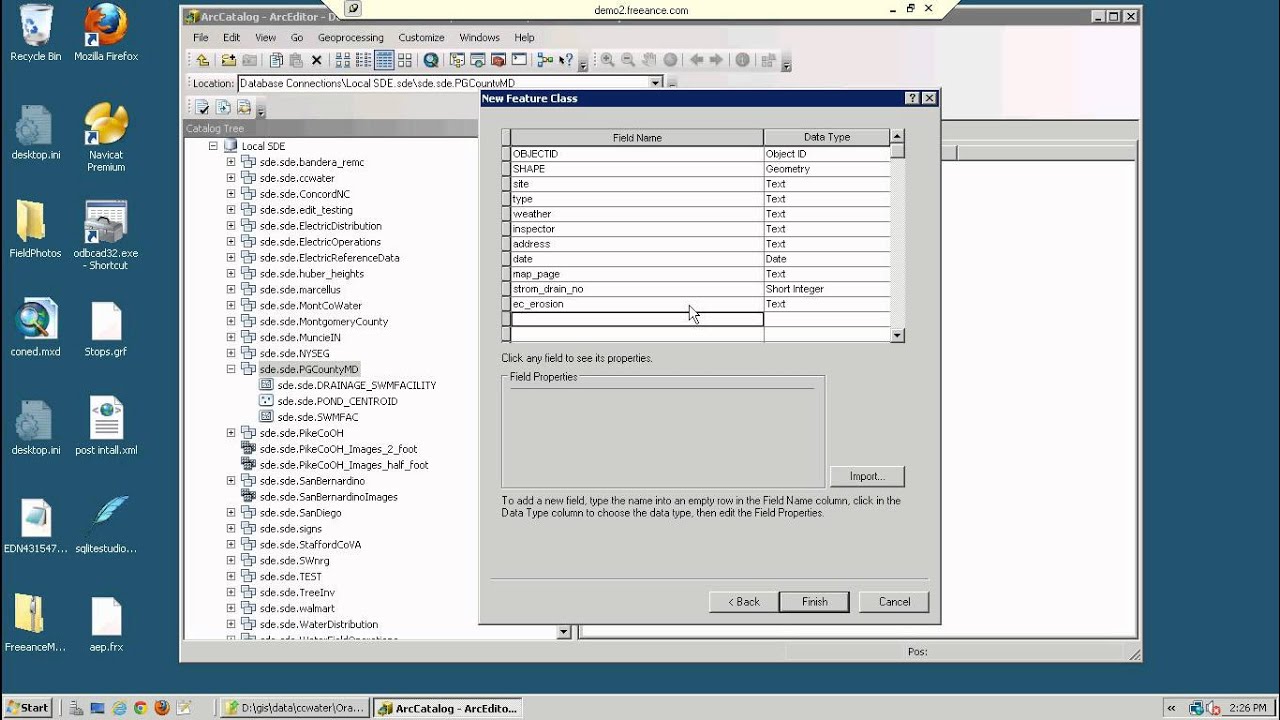Click Catalog Tree's scroll-down arrow

[563, 632]
